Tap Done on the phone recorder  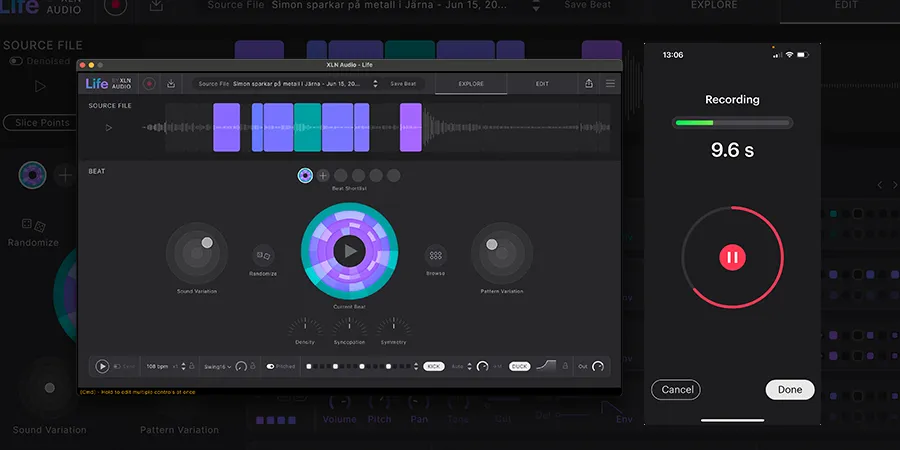pos(790,390)
